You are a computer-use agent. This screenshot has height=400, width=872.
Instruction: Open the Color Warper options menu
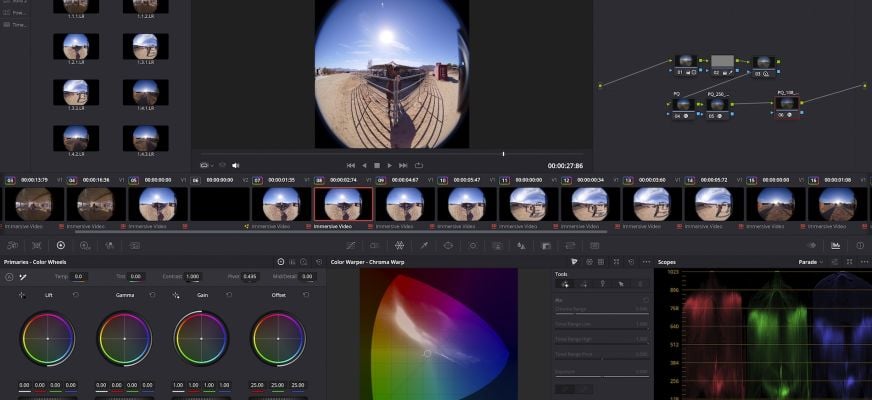[x=646, y=261]
